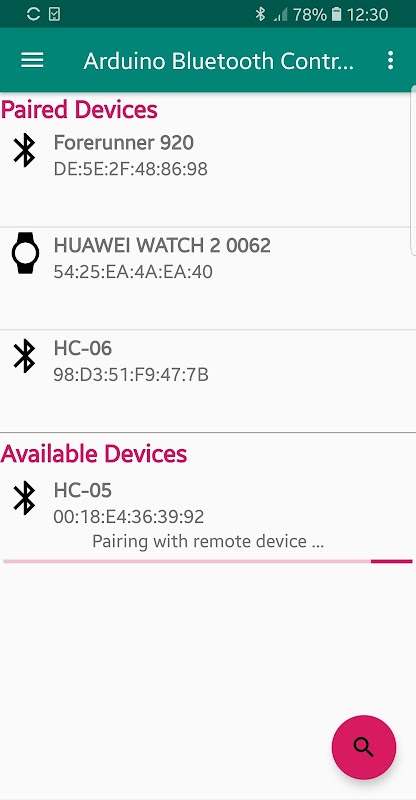Click the Pairing with remote device text
Screen dimensions: 416x800
click(x=208, y=541)
